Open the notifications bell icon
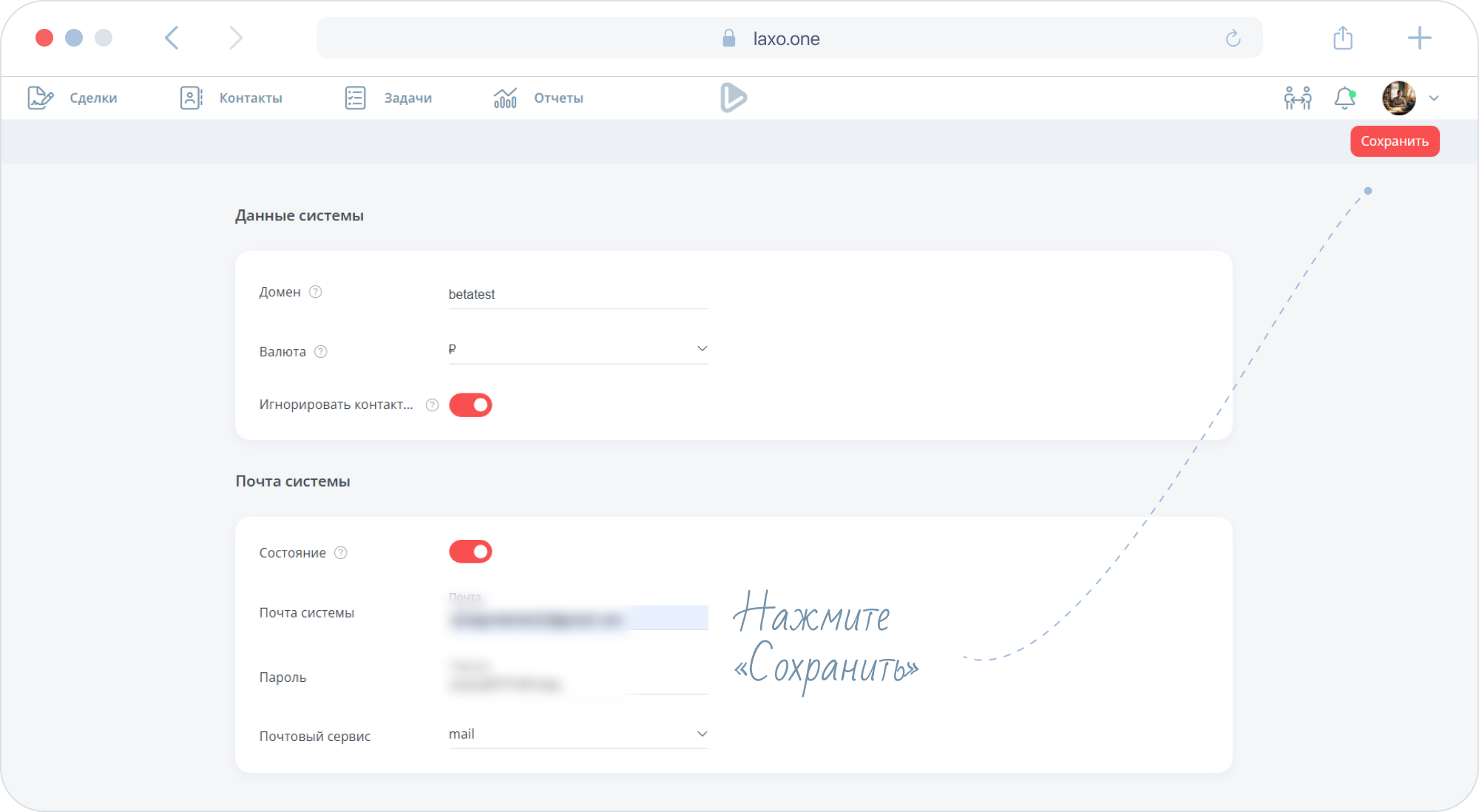Image resolution: width=1479 pixels, height=812 pixels. point(1344,98)
